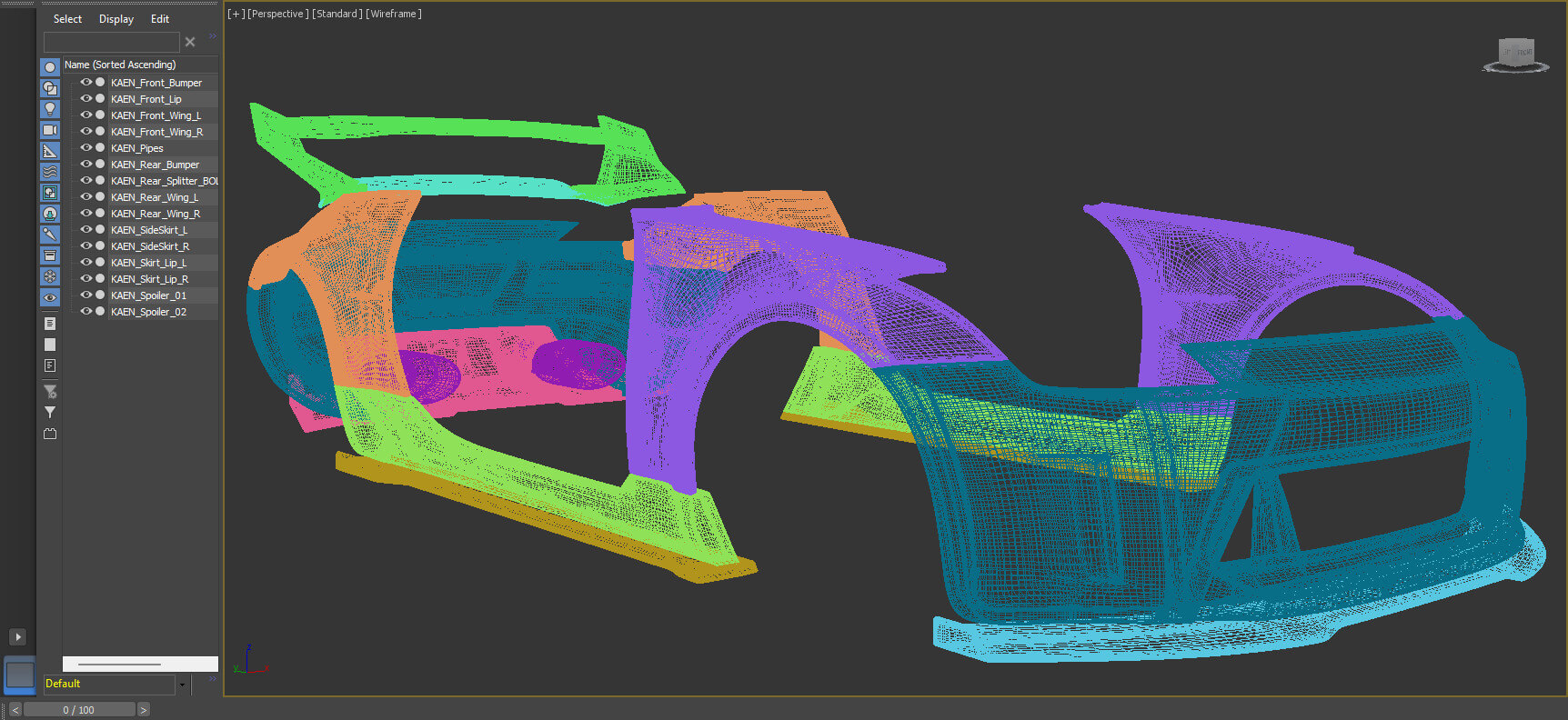The image size is (1568, 720).
Task: Open the Select menu in Scene Explorer
Action: (x=67, y=19)
